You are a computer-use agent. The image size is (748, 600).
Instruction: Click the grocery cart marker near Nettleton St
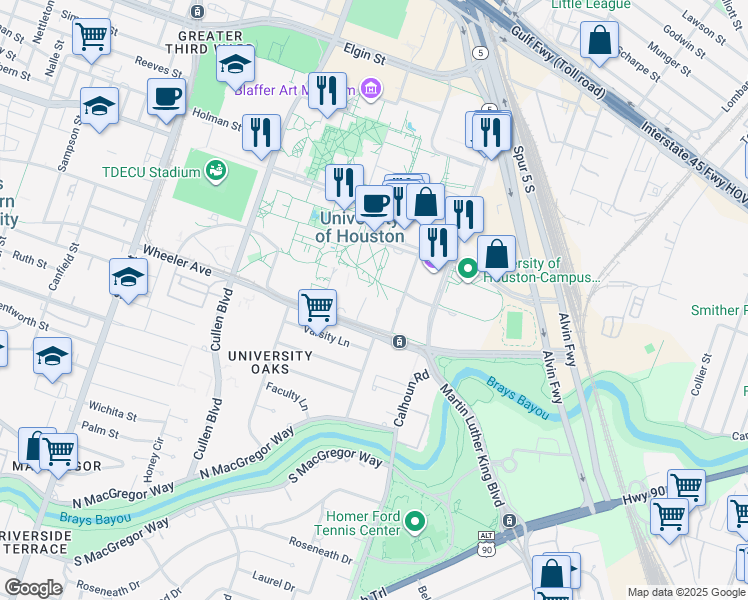[x=92, y=37]
